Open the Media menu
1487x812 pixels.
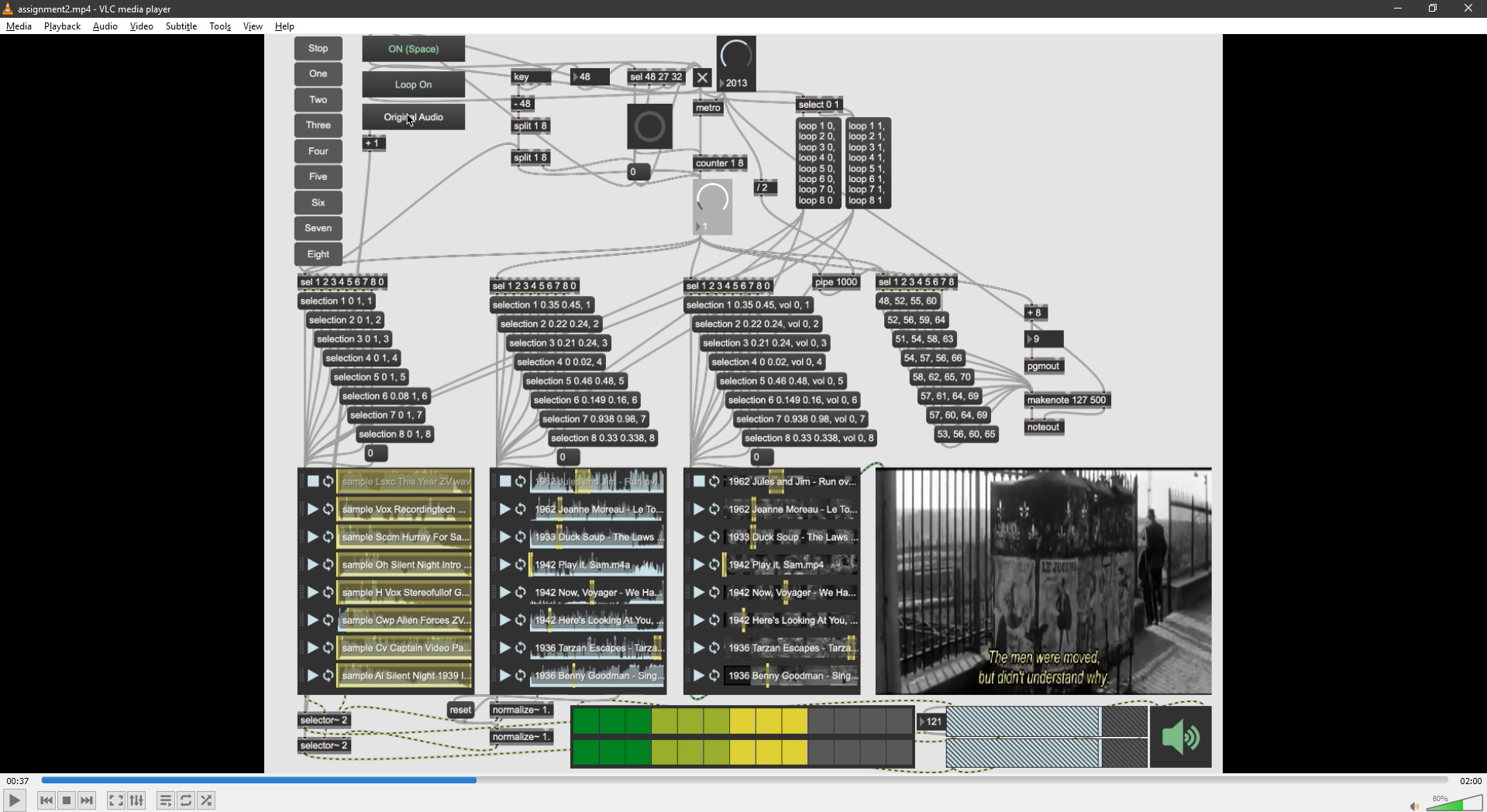pos(19,26)
